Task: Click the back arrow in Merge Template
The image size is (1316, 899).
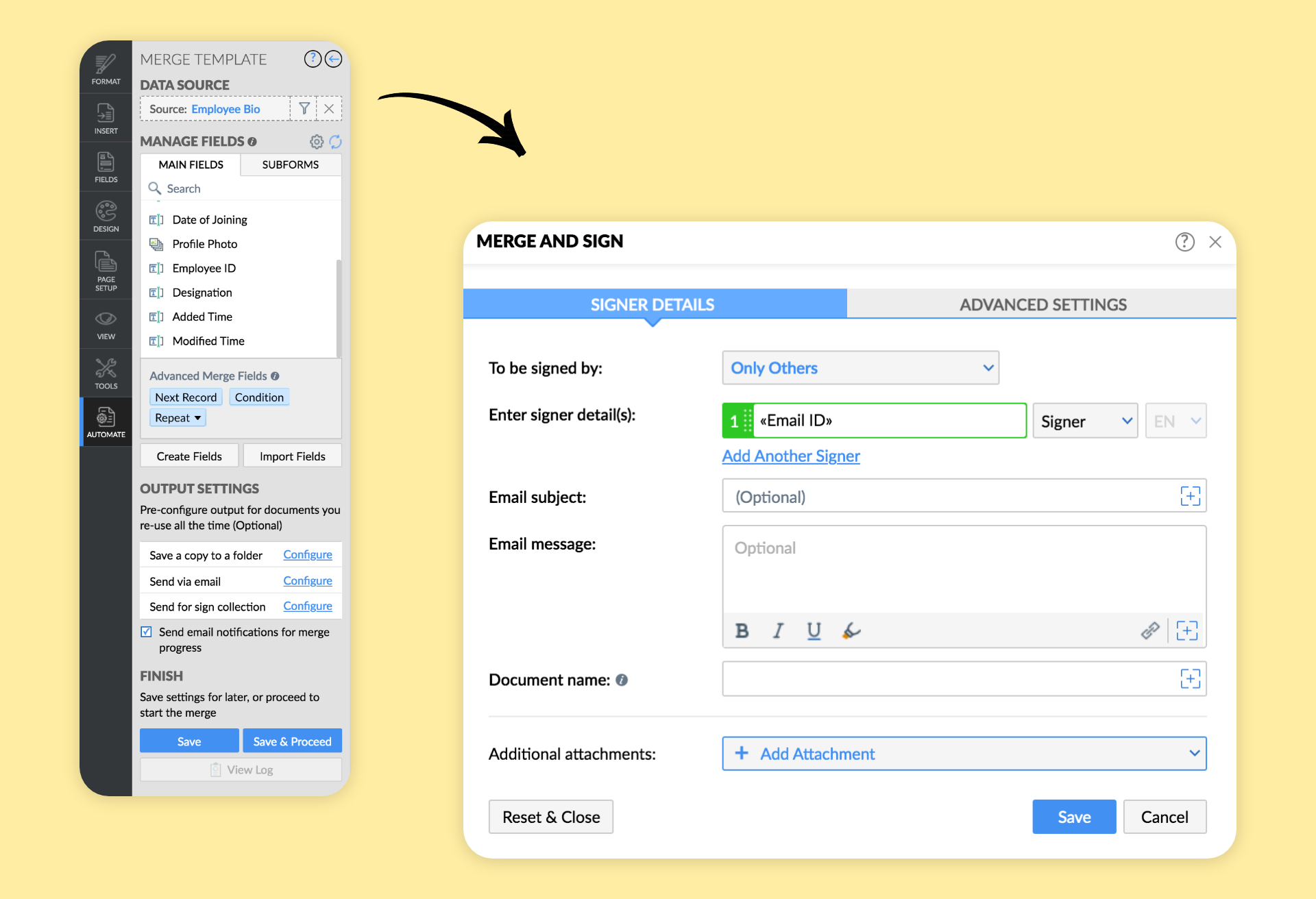Action: click(333, 59)
